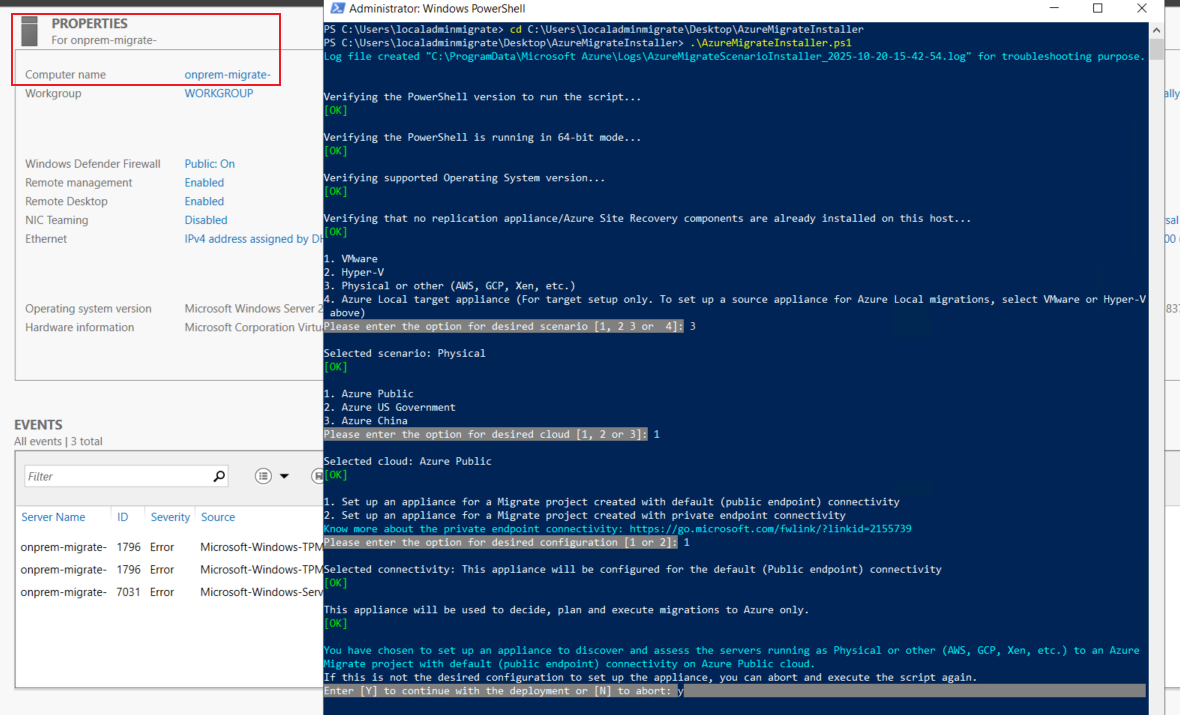Open Windows Defender Firewall 'Public: On' setting
This screenshot has height=715, width=1180.
click(209, 164)
